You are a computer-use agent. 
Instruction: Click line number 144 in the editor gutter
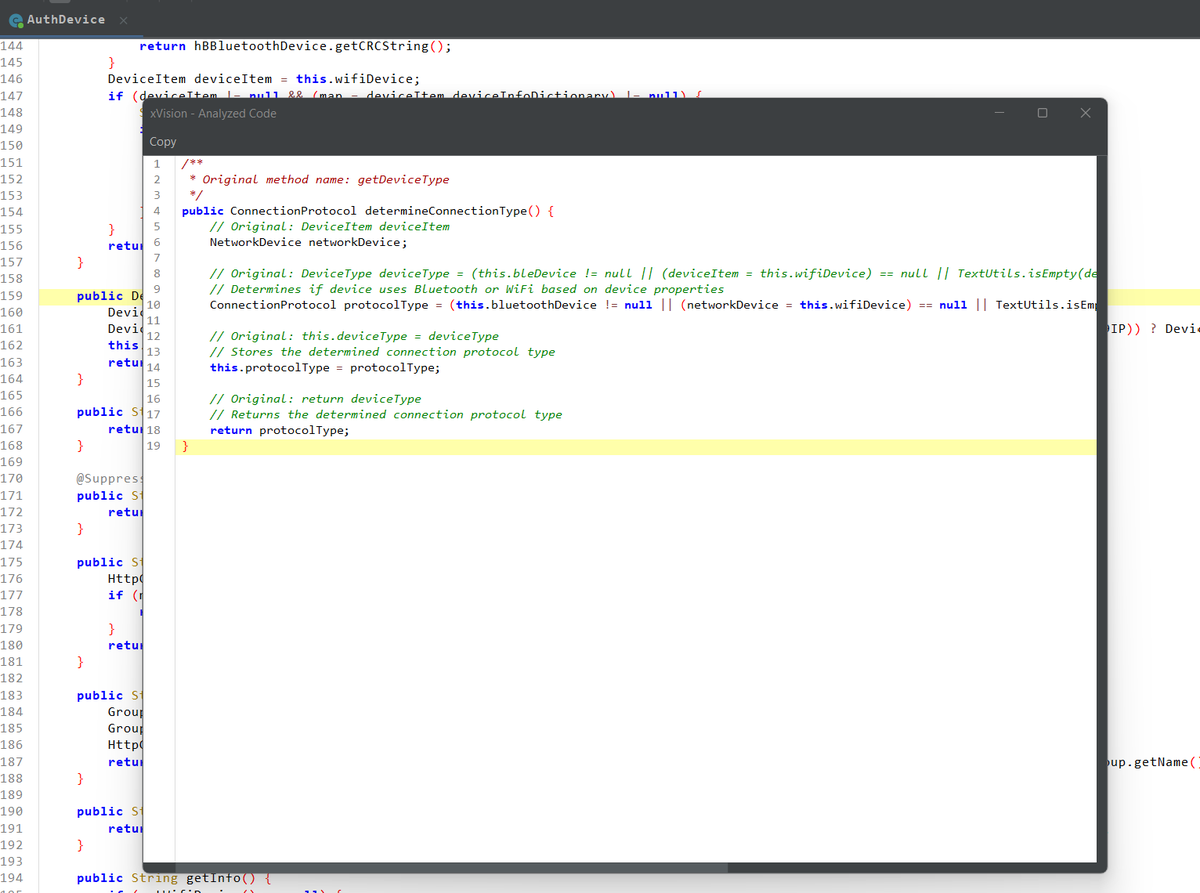coord(12,45)
